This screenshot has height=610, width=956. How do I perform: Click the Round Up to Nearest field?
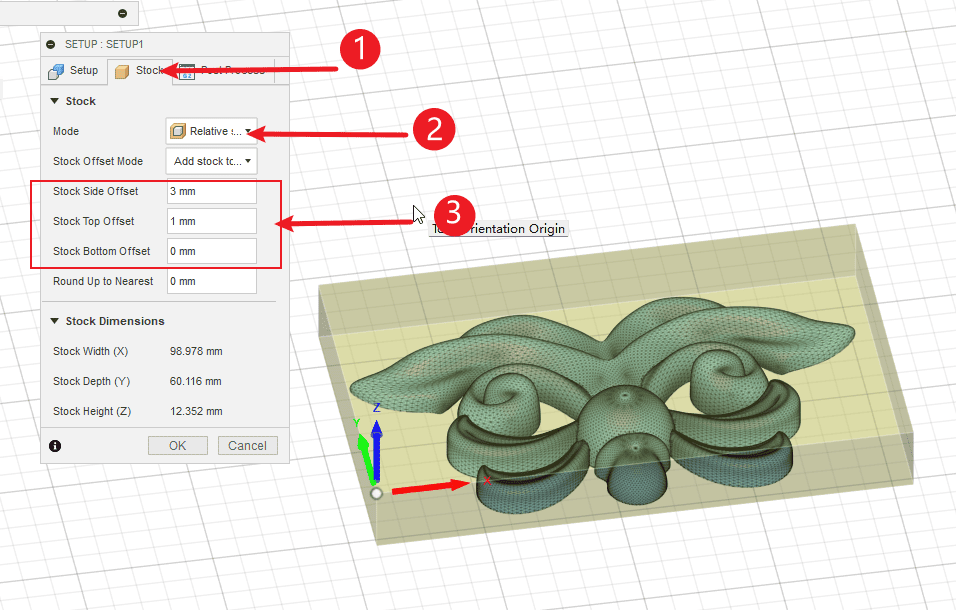[x=211, y=281]
